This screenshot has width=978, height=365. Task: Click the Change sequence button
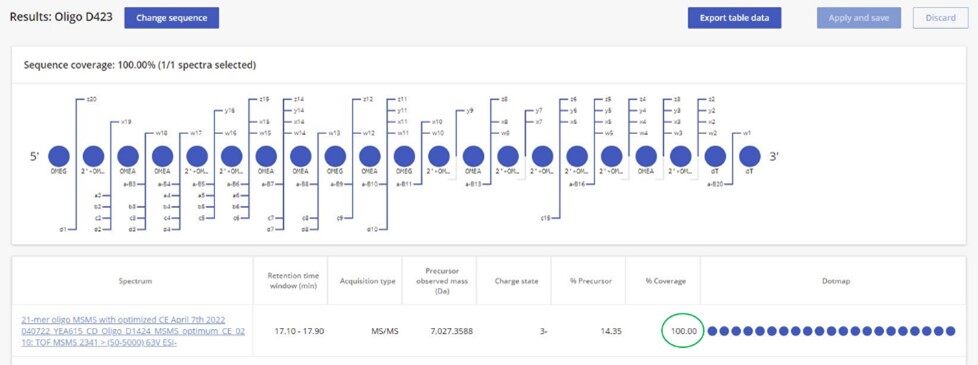pyautogui.click(x=172, y=18)
